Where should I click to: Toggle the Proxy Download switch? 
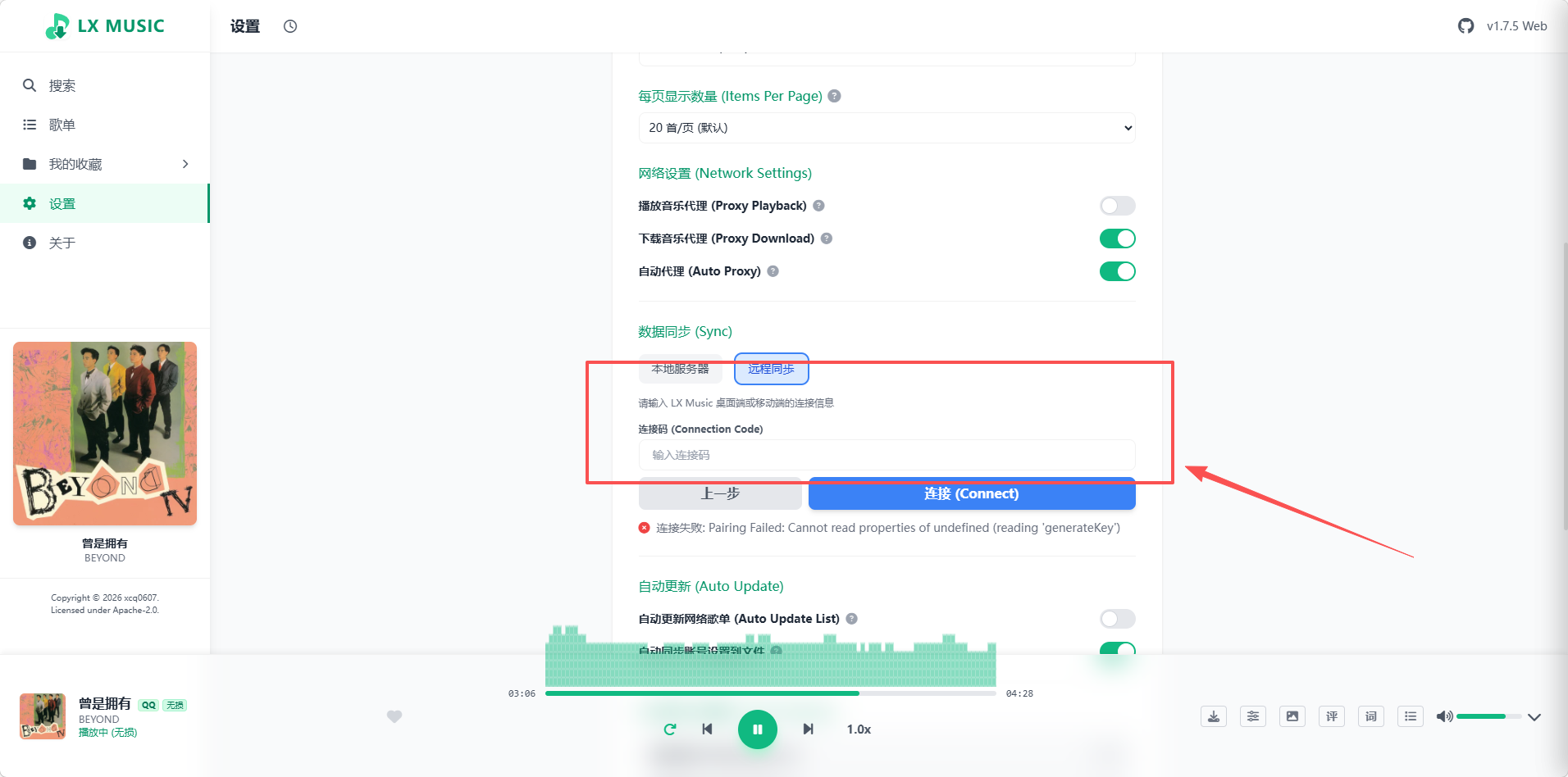click(1118, 239)
